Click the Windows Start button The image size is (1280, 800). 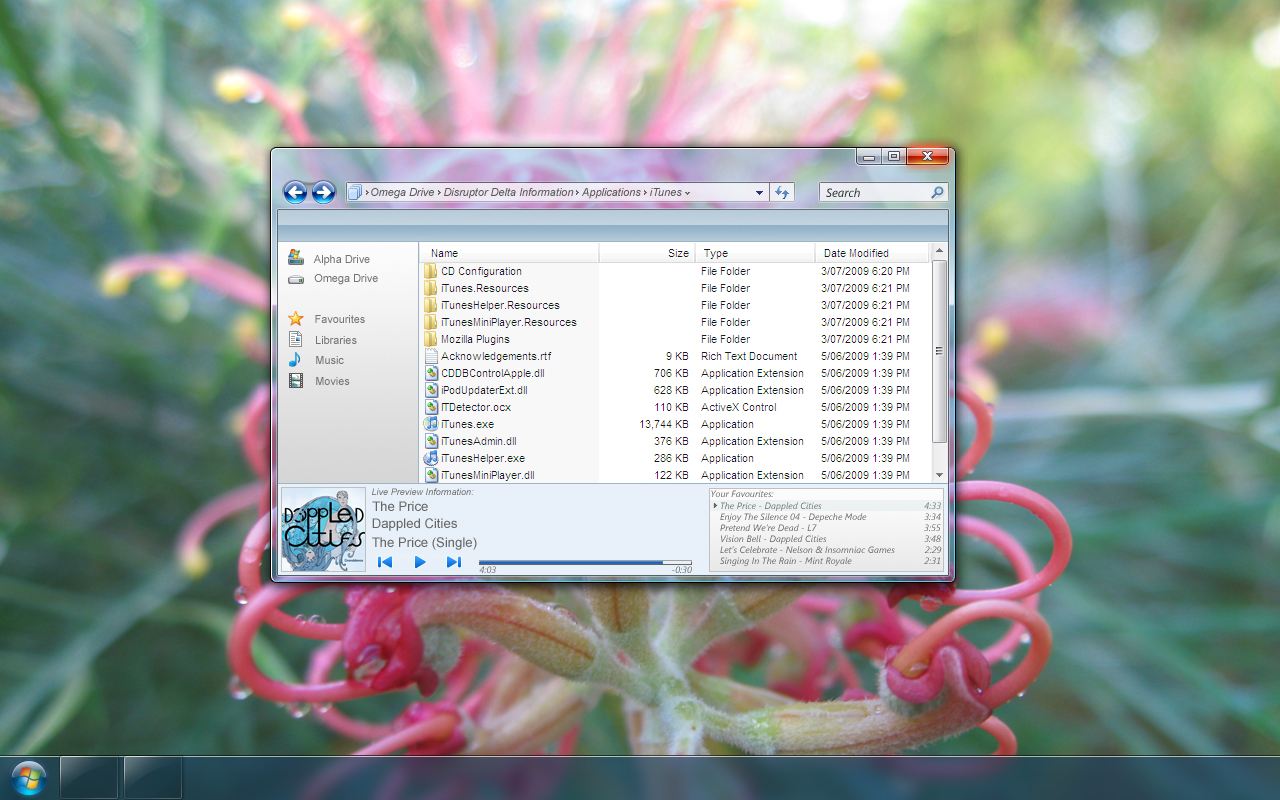[x=30, y=777]
